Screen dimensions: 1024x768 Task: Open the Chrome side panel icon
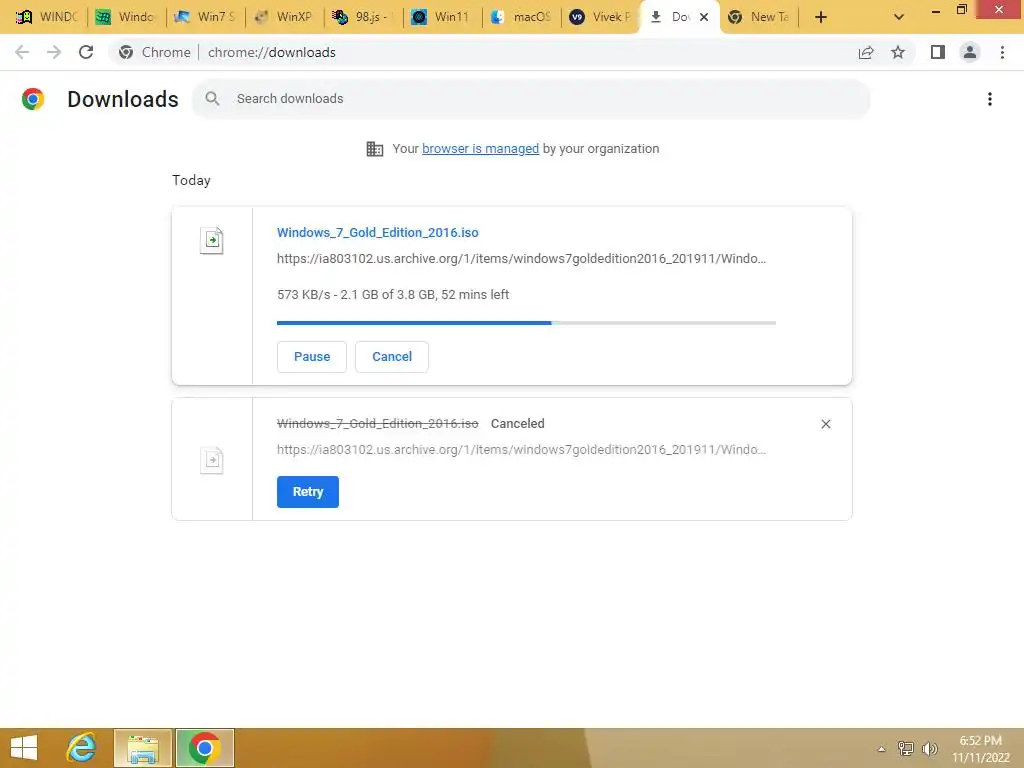point(938,52)
